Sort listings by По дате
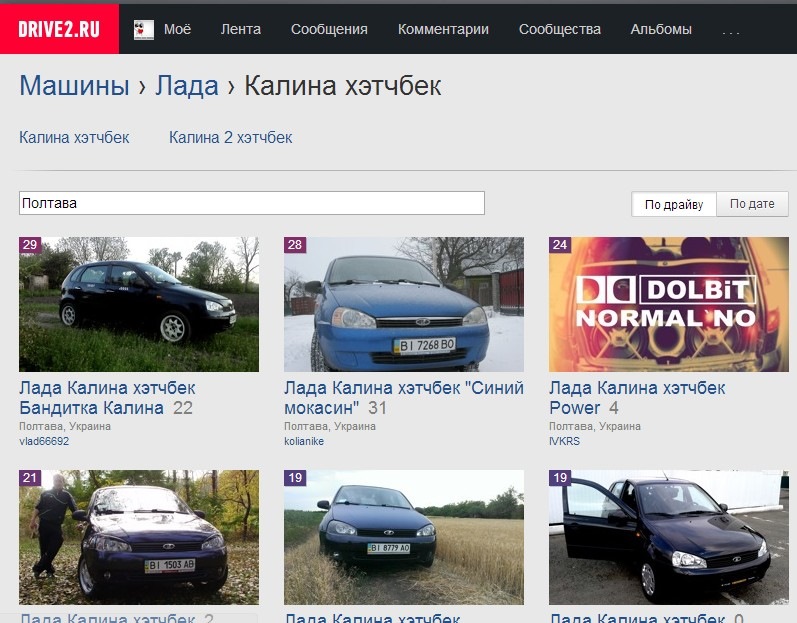Screen dimensions: 797x623 coord(752,204)
